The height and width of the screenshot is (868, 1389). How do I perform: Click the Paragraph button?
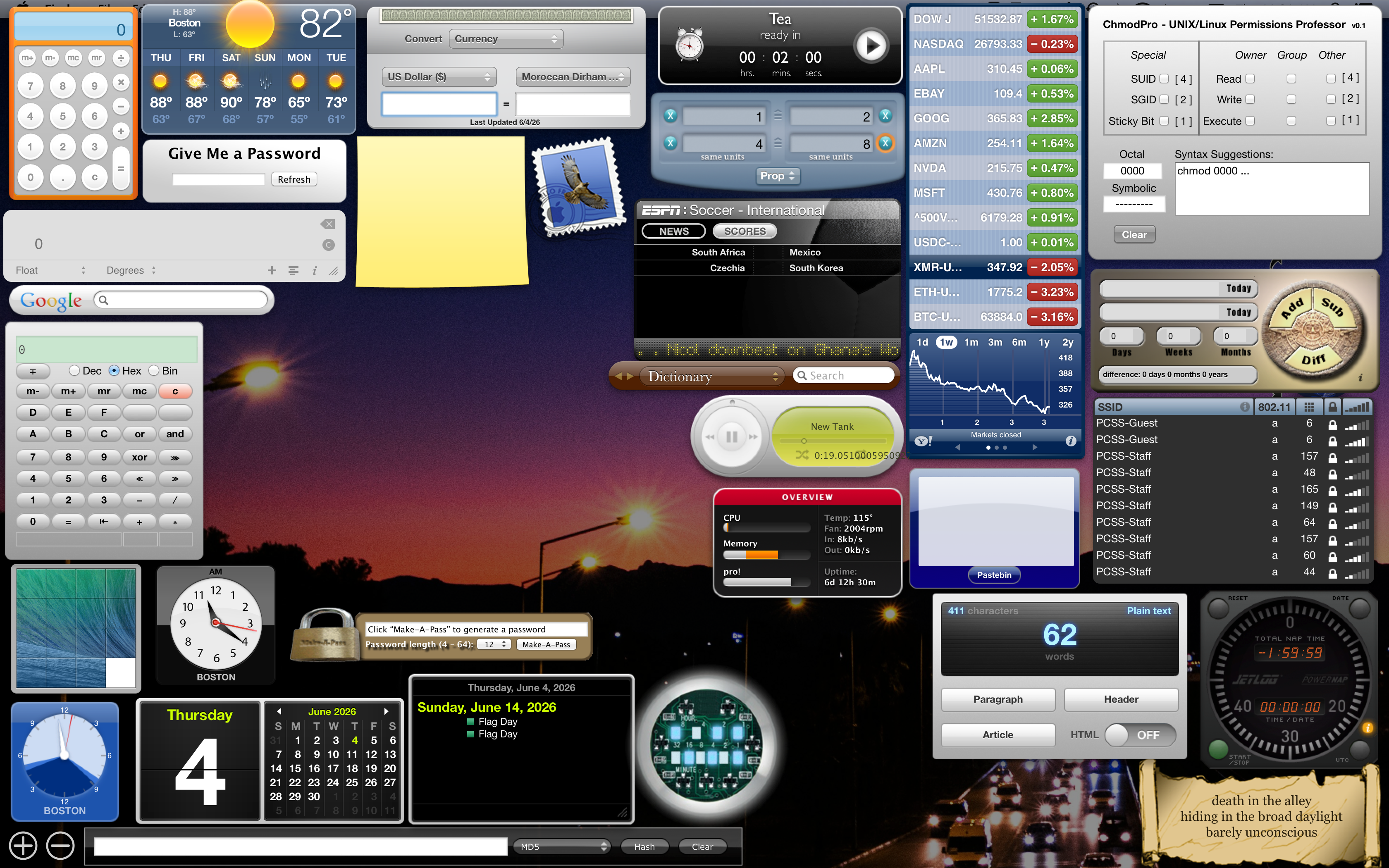(x=998, y=699)
